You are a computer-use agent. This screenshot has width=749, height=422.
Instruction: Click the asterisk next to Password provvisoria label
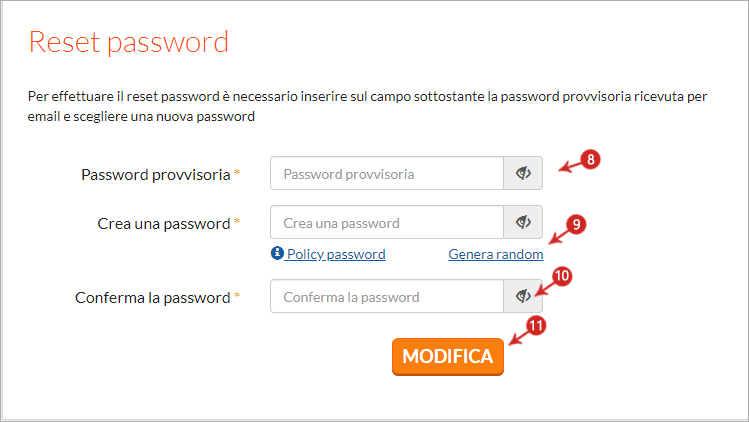point(237,173)
